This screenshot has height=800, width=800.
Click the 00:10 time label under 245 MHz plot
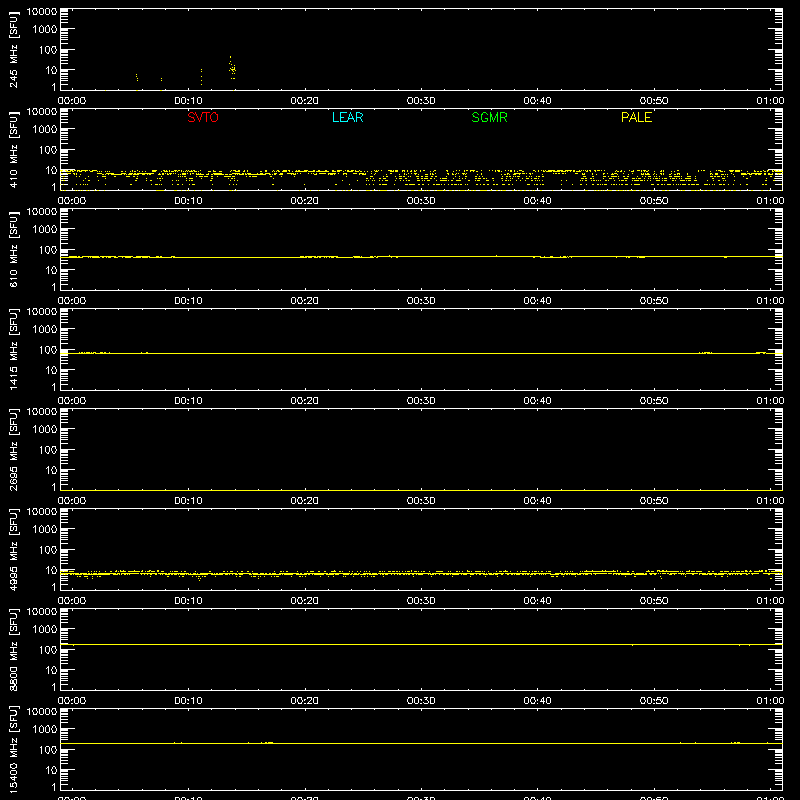coord(188,101)
